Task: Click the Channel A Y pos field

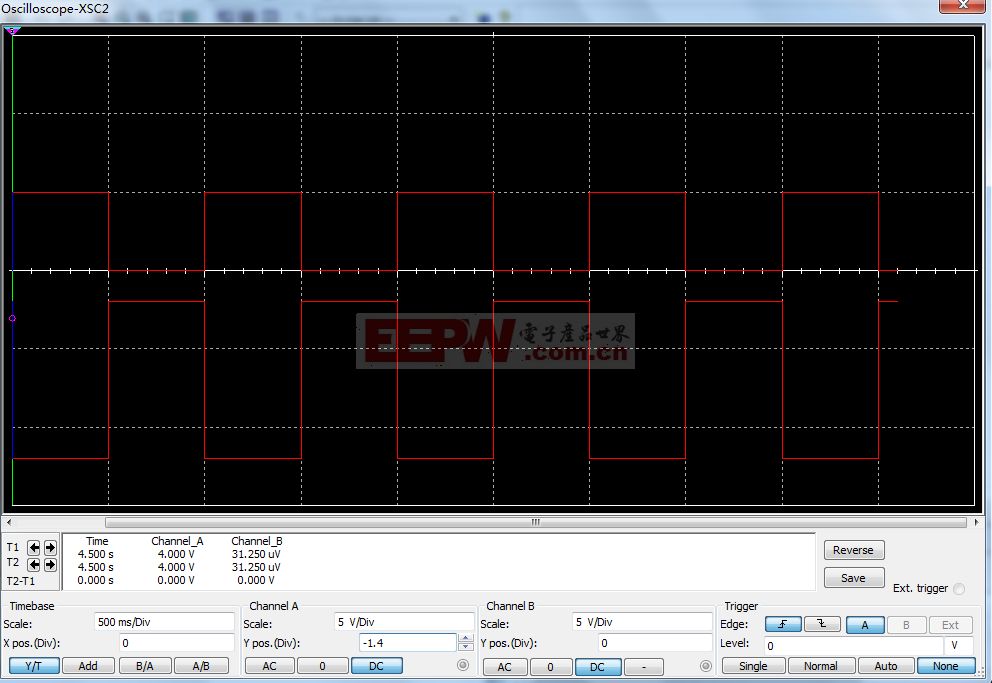Action: 407,643
